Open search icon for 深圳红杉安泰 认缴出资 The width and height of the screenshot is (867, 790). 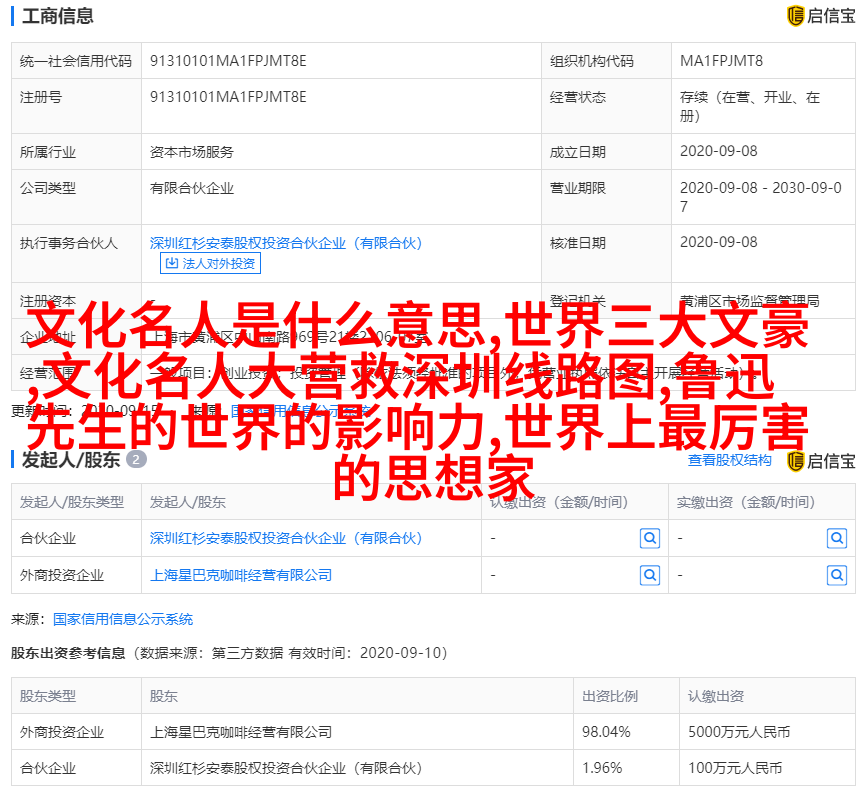(x=650, y=538)
